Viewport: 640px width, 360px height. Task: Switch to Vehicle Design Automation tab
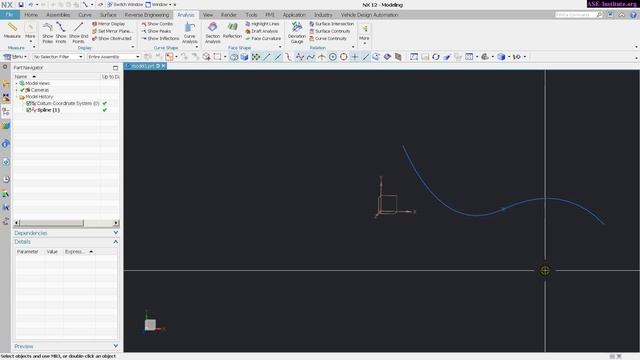click(369, 15)
